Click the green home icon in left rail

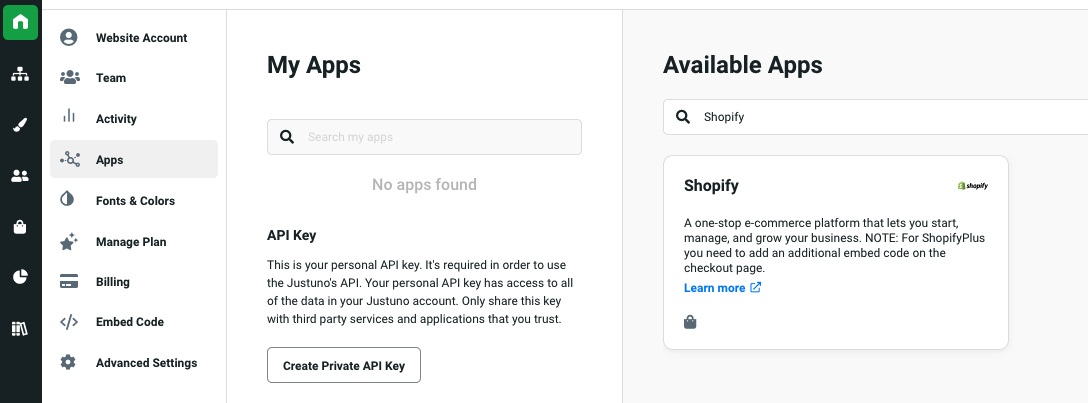click(x=20, y=22)
